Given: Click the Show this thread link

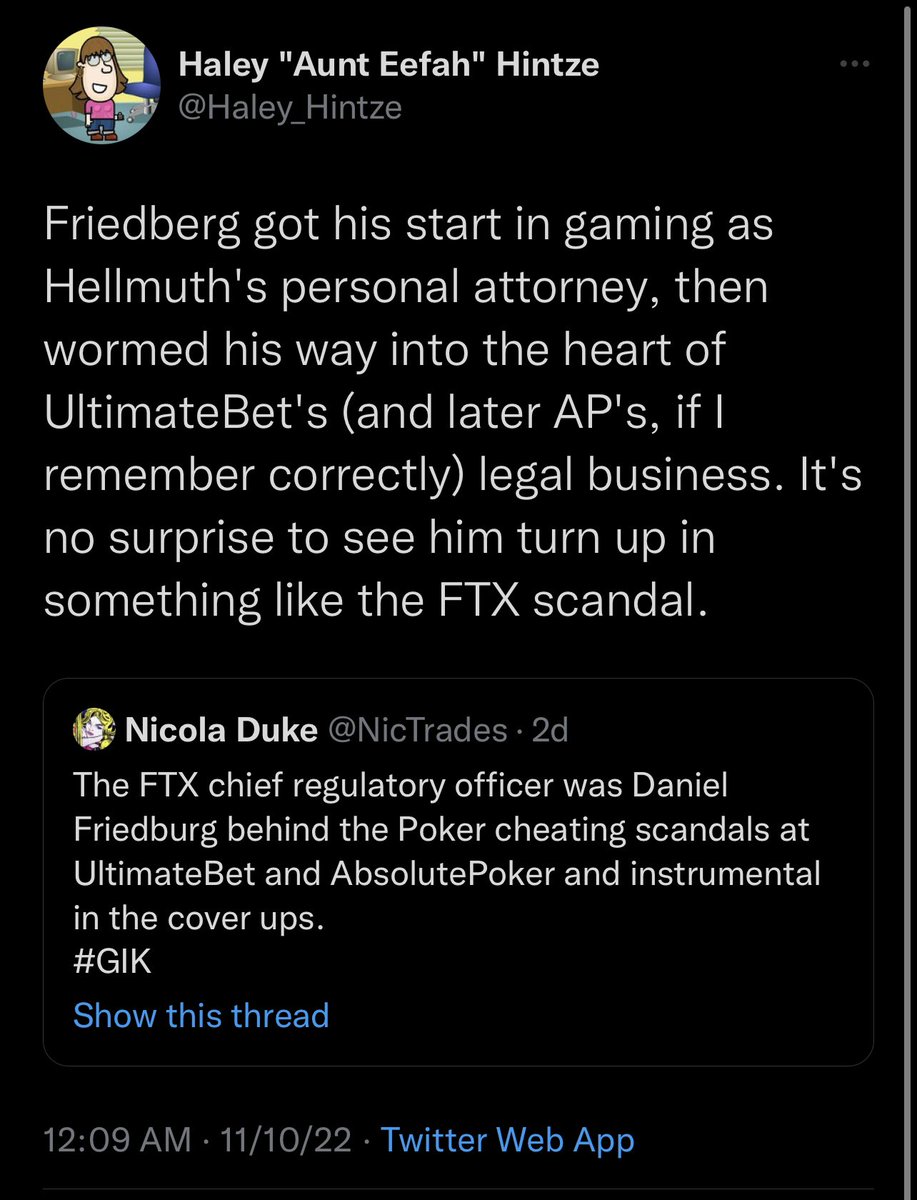Looking at the screenshot, I should (x=201, y=1016).
